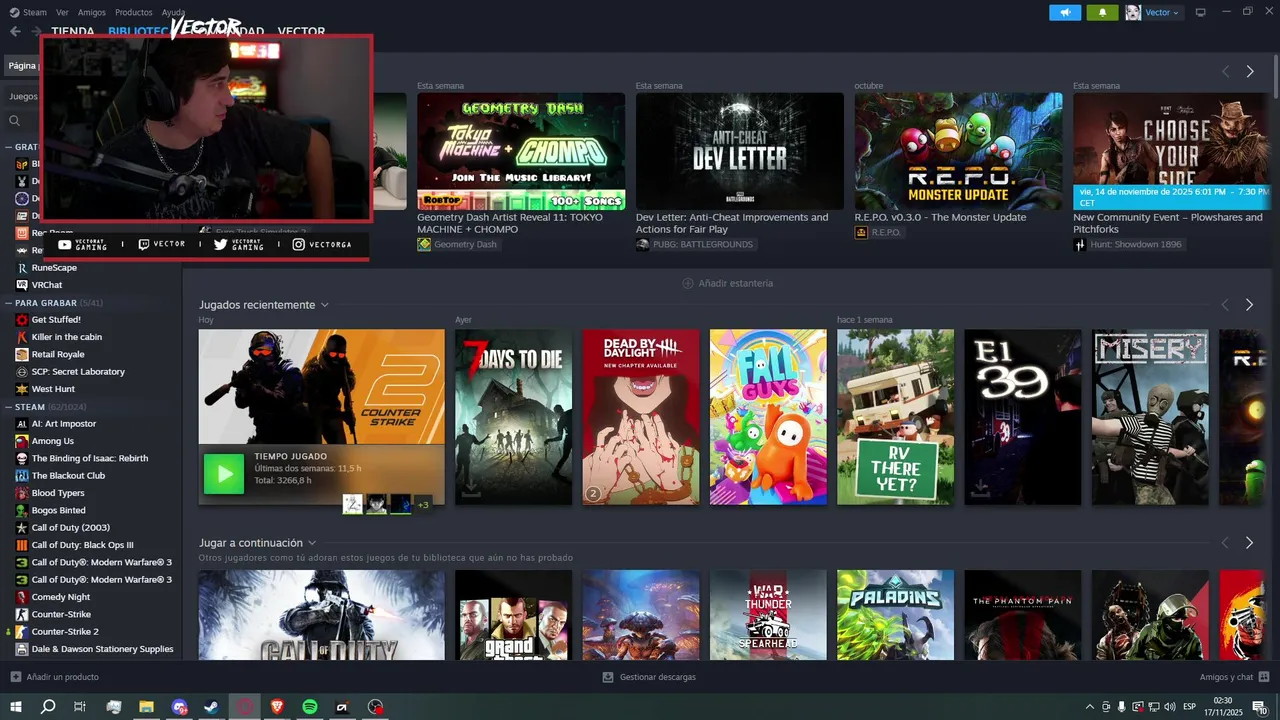Open Paladins in Jugar a continuación
This screenshot has height=720, width=1280.
pyautogui.click(x=895, y=615)
